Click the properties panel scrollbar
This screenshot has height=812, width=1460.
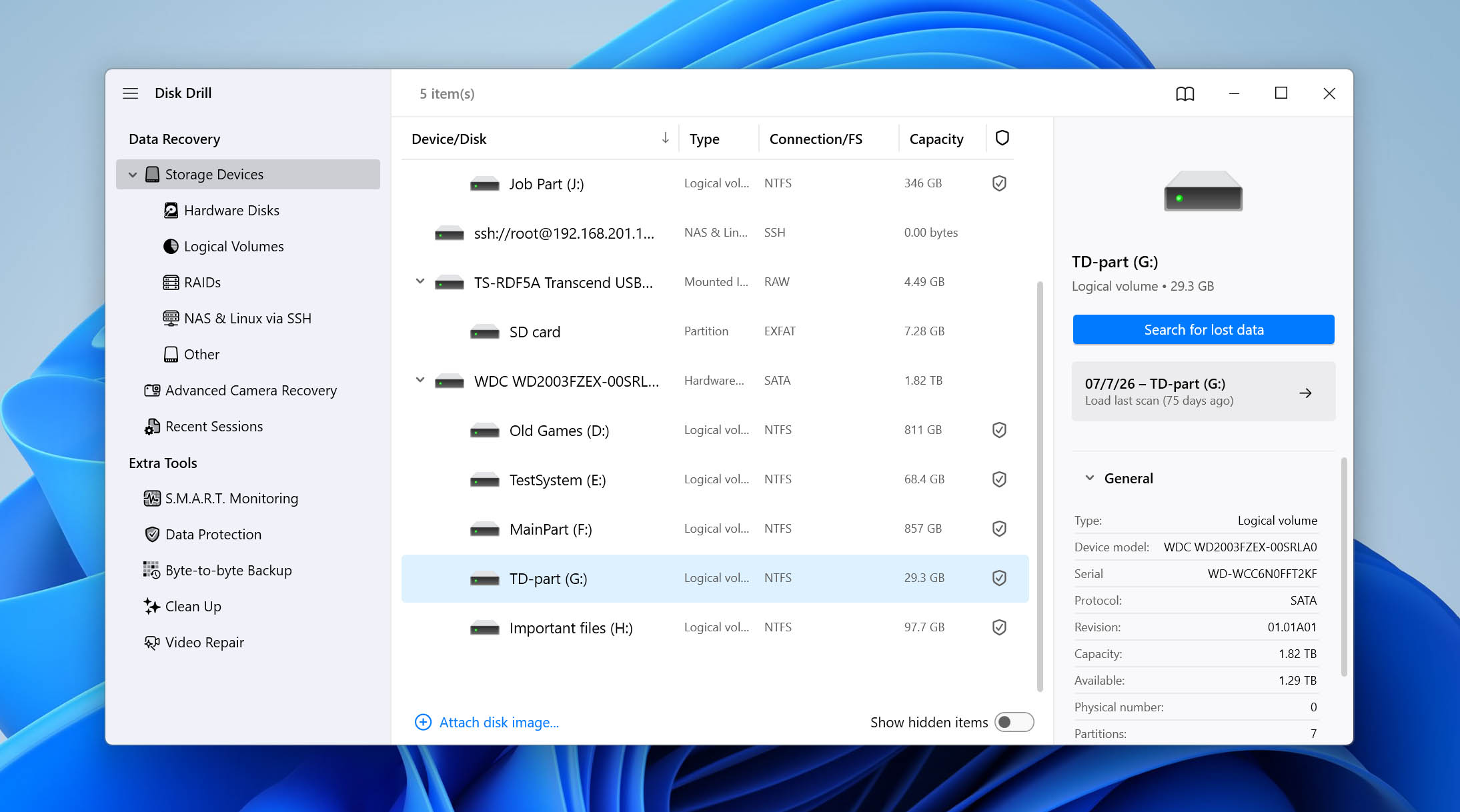[1343, 567]
